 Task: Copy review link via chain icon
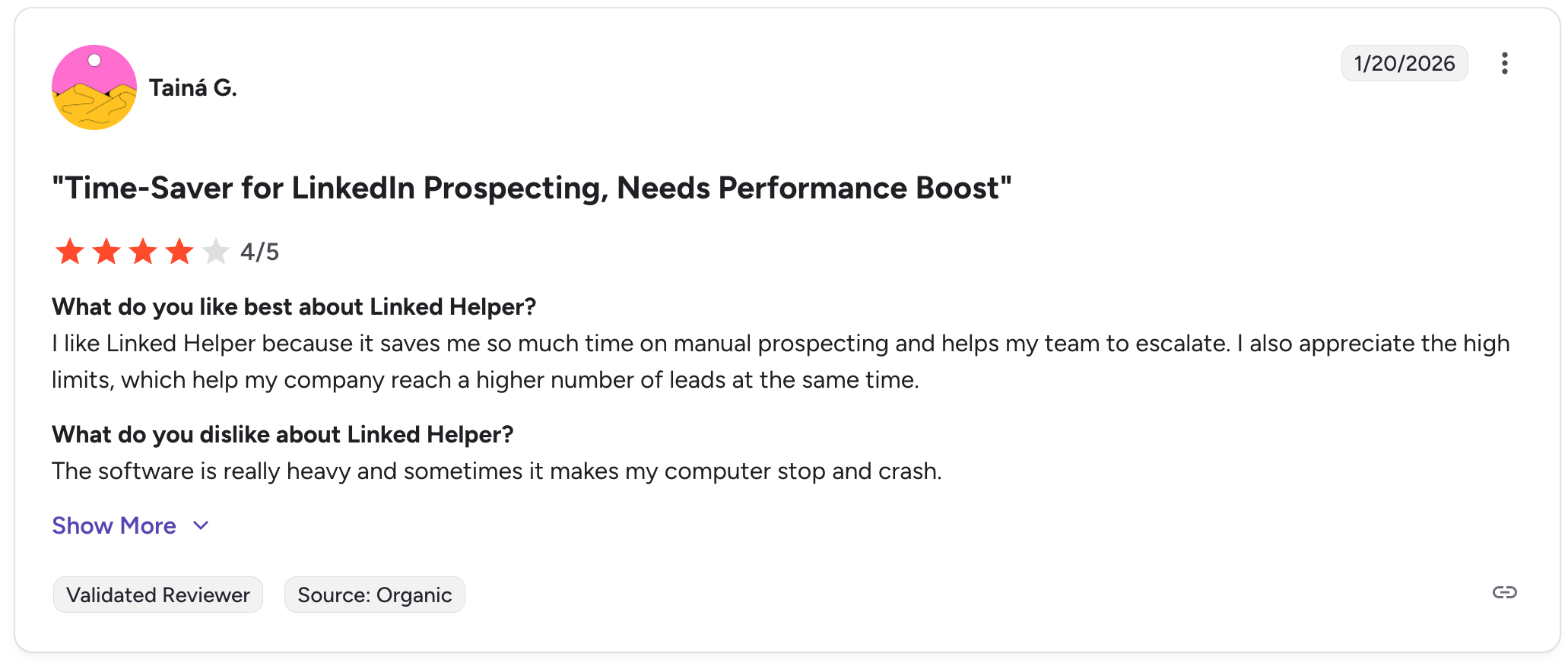[x=1504, y=592]
